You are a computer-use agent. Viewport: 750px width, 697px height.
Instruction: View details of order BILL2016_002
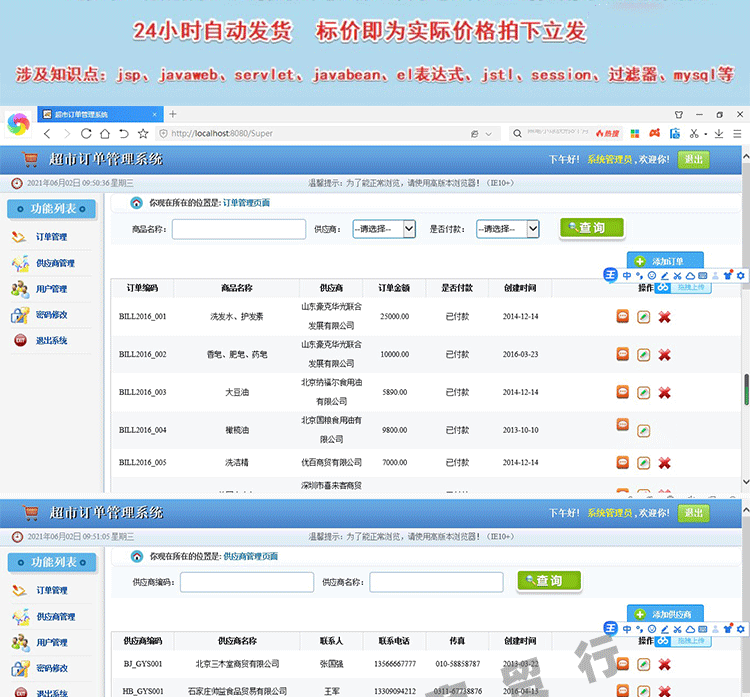click(622, 354)
